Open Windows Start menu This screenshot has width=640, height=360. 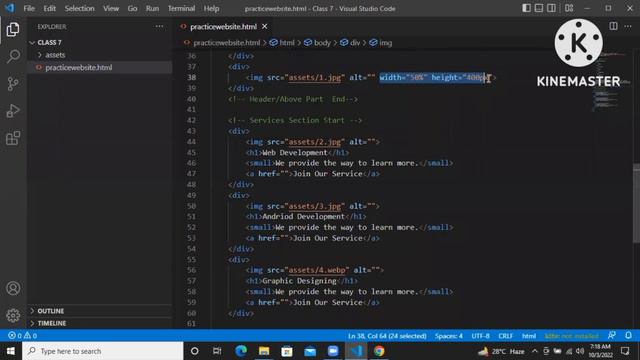(11, 351)
